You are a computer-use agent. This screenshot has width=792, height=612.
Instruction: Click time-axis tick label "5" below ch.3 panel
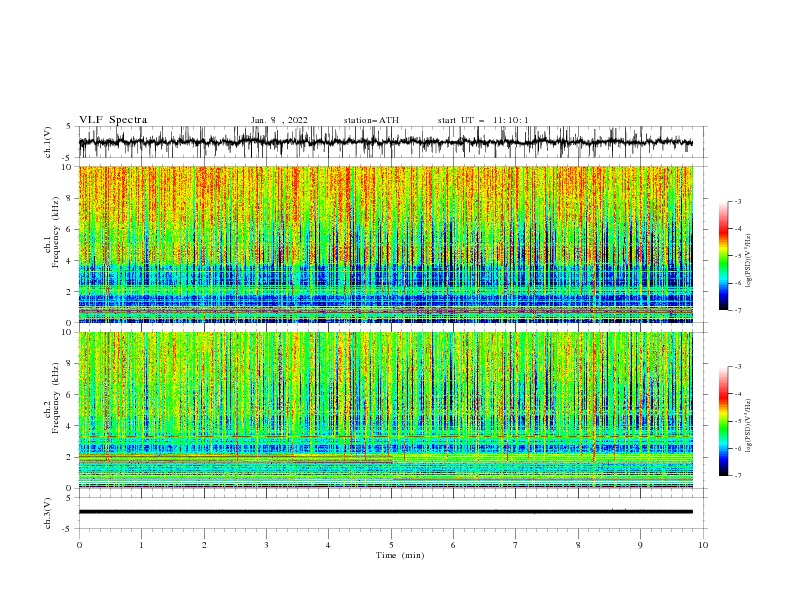(390, 545)
